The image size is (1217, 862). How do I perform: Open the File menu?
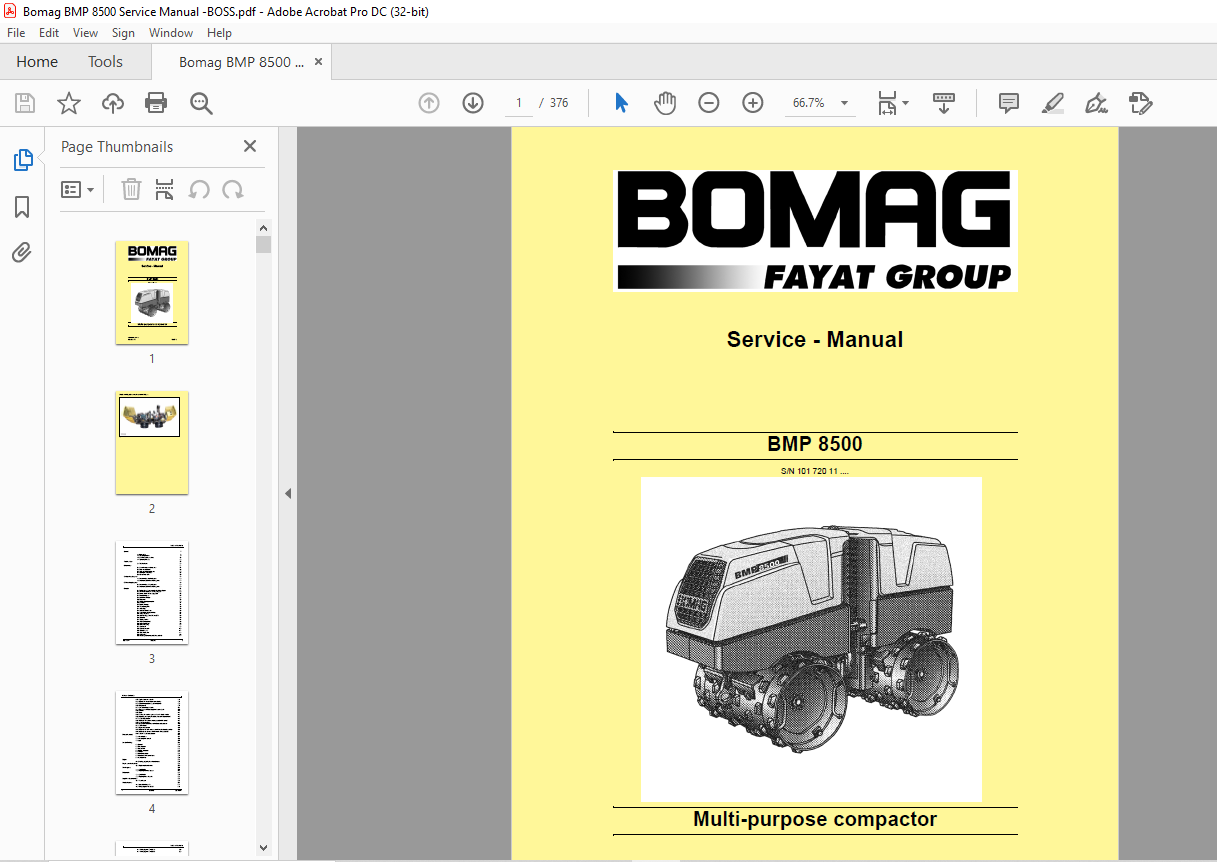coord(16,33)
